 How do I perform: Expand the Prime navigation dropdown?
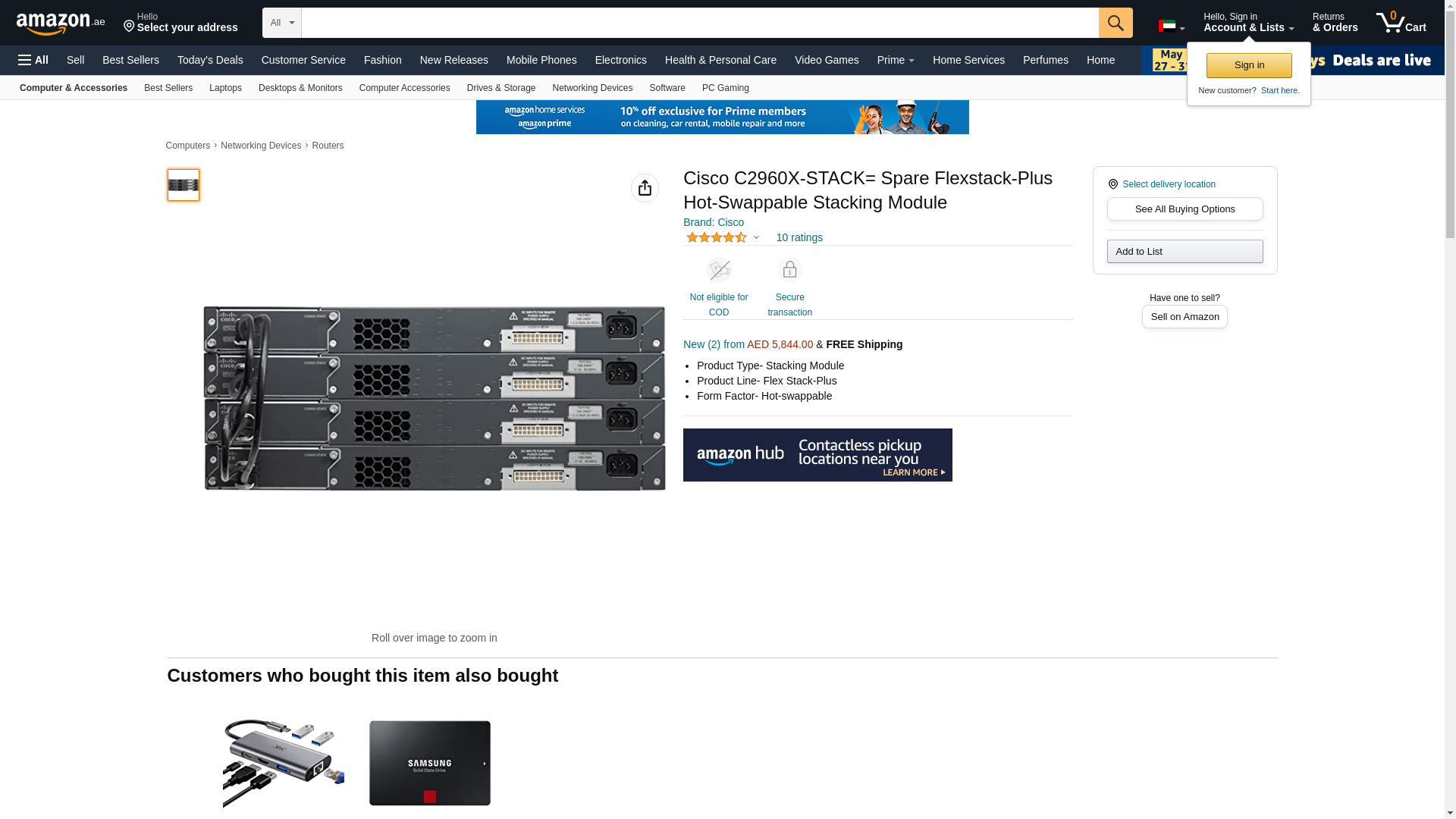click(x=895, y=60)
